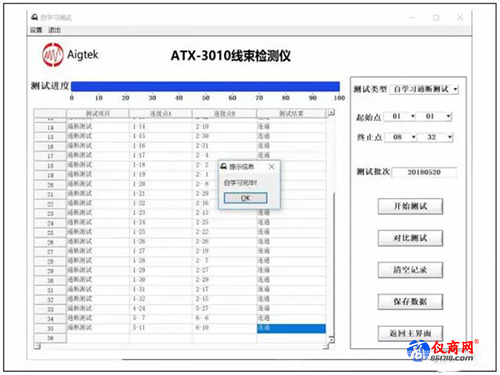Close the 提示信息 dialog with X
Viewport: 500px width, 375px height.
[272, 166]
